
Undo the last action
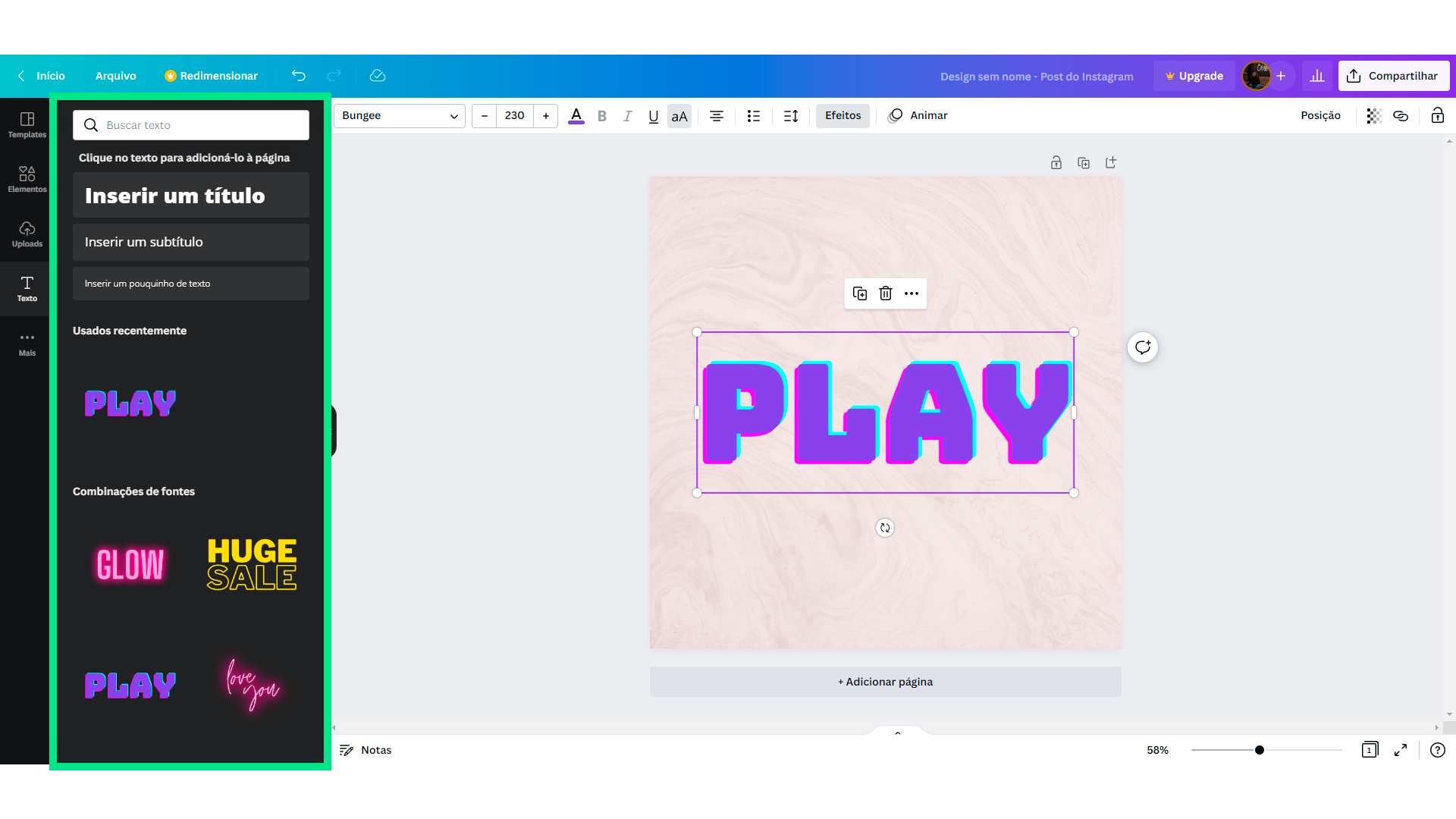pos(299,76)
